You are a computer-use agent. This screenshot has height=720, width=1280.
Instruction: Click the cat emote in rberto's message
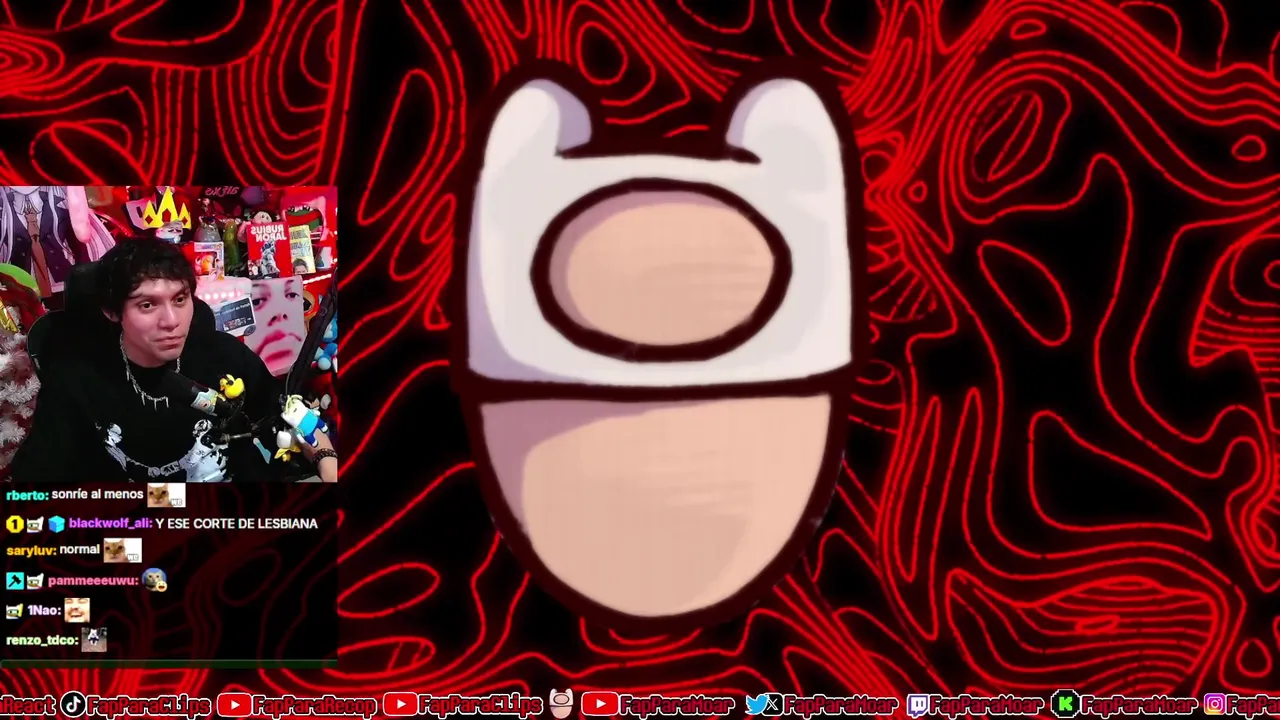[x=166, y=495]
